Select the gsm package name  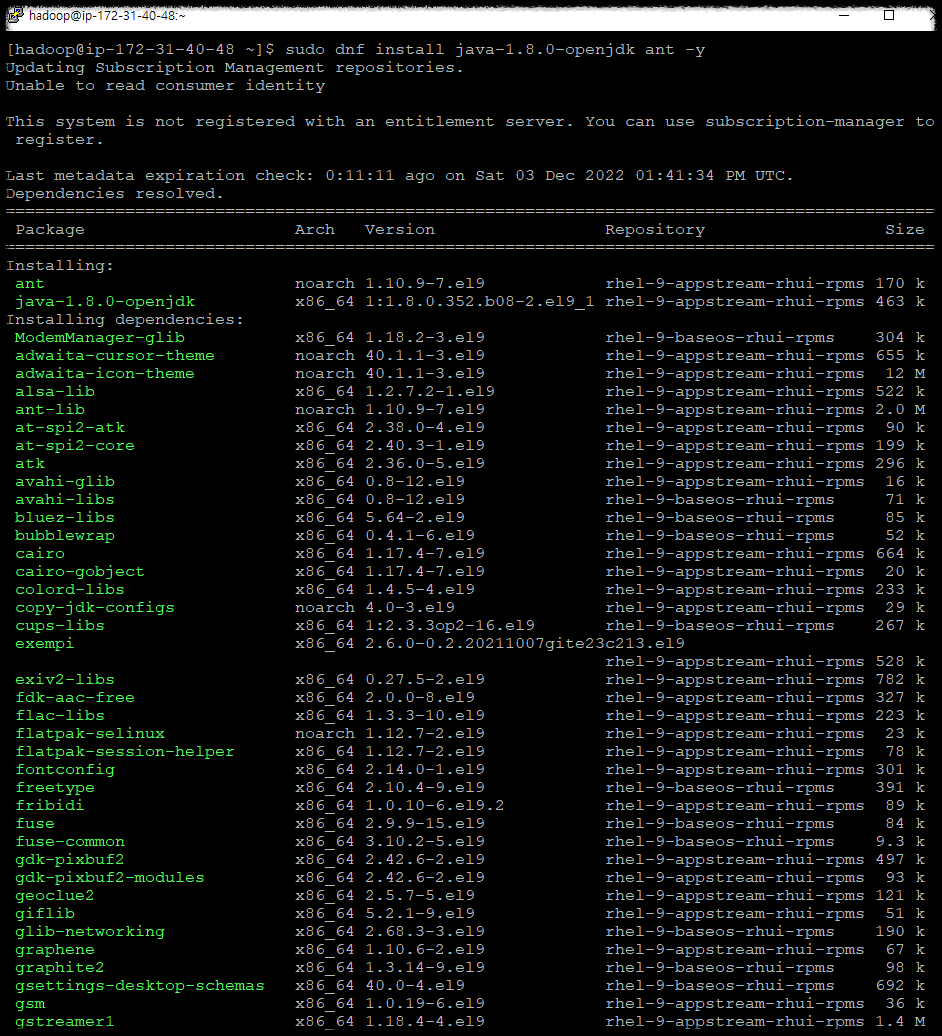(30, 1004)
